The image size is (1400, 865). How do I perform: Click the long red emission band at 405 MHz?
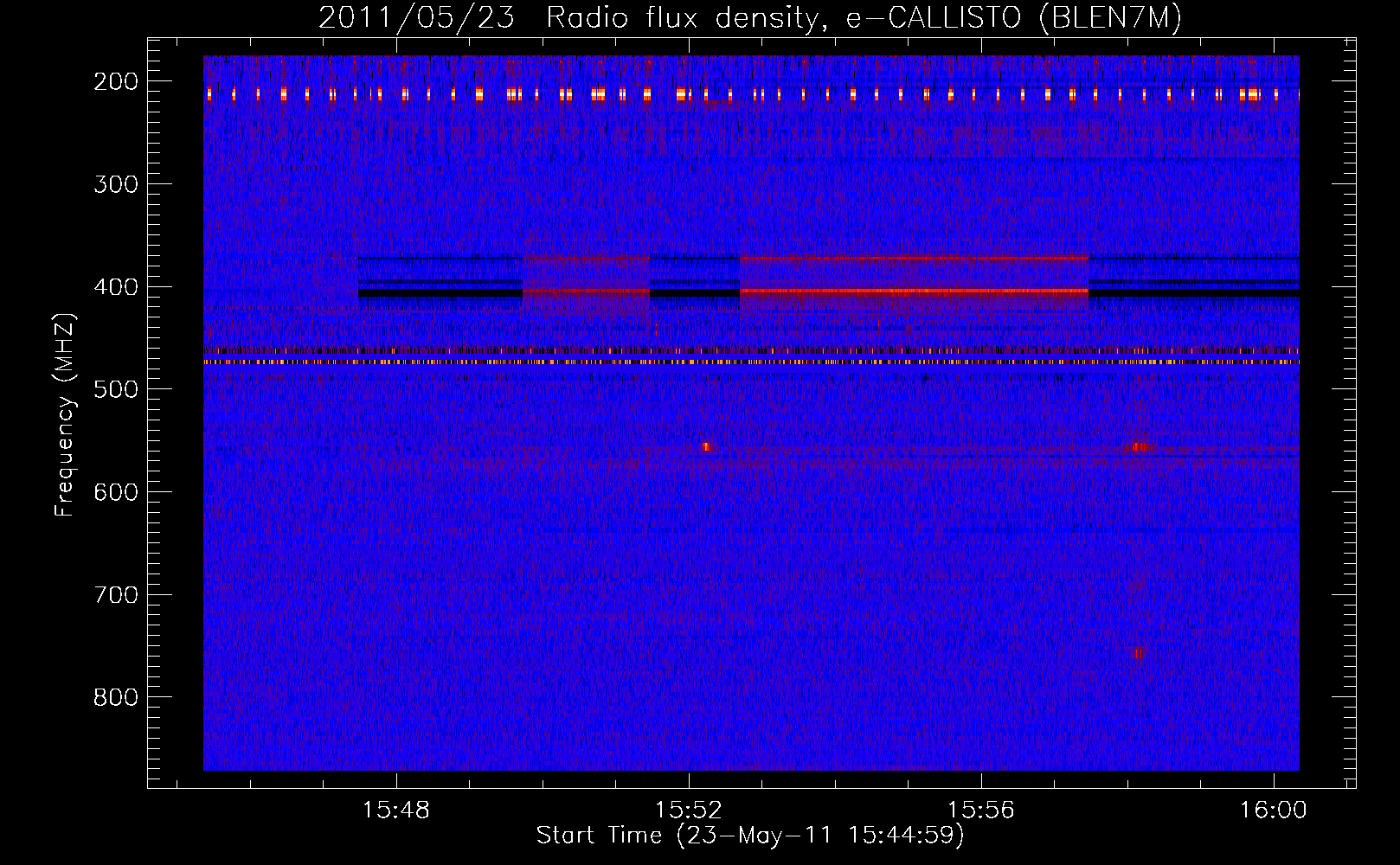pyautogui.click(x=914, y=292)
